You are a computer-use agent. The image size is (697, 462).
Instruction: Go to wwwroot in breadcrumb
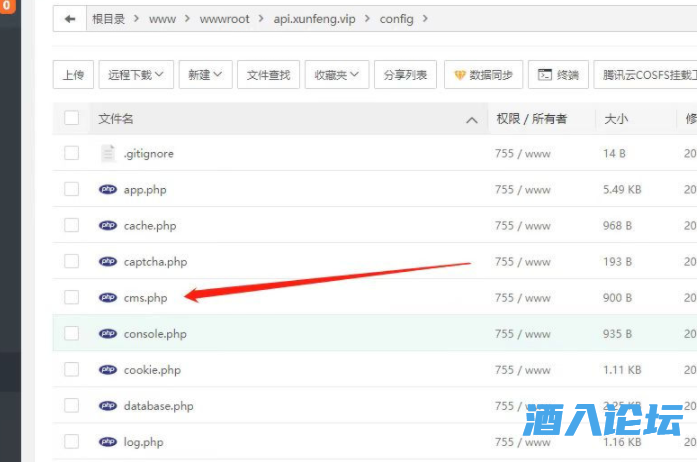tap(224, 19)
